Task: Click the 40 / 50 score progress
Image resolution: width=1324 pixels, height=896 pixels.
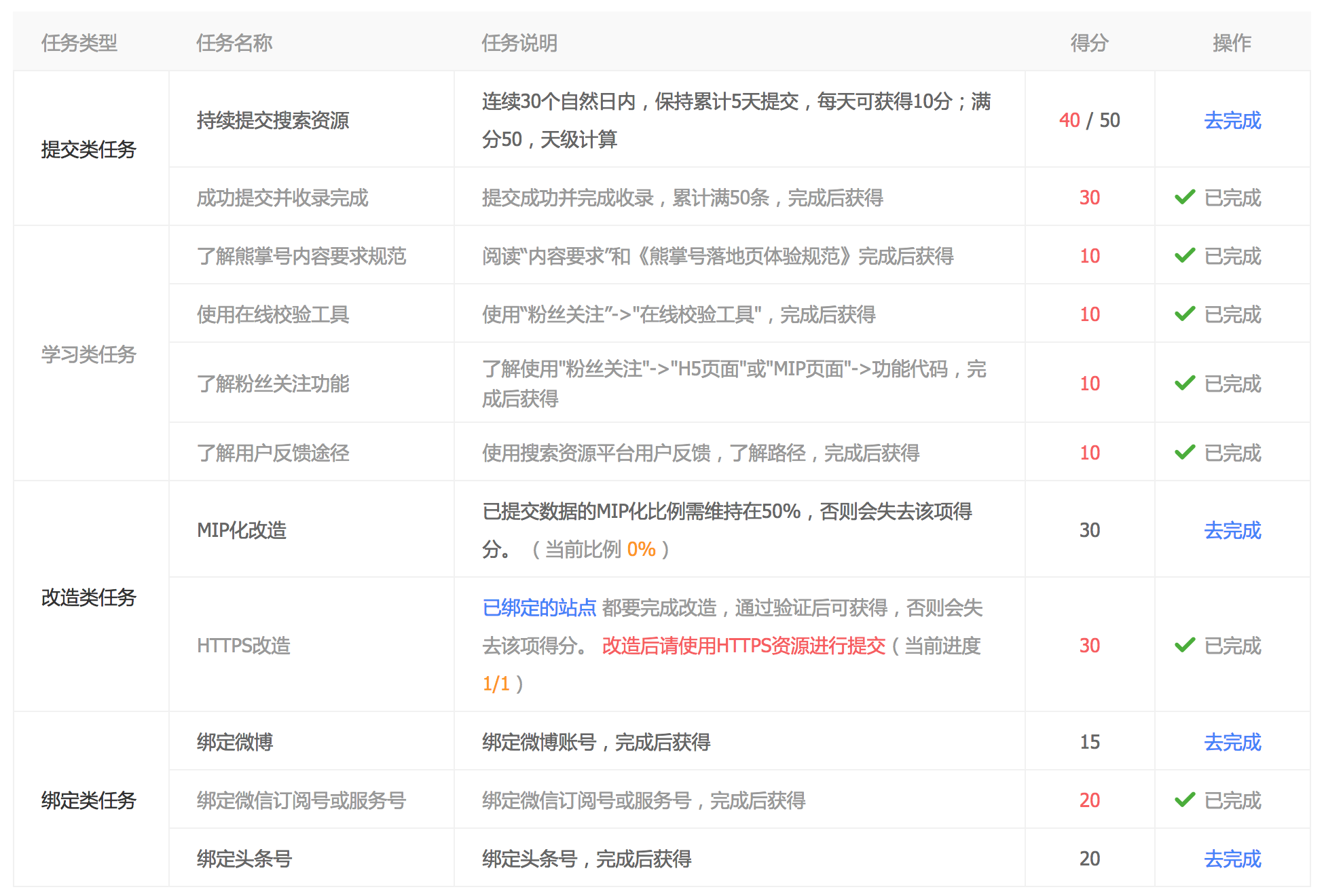Action: pos(1089,120)
